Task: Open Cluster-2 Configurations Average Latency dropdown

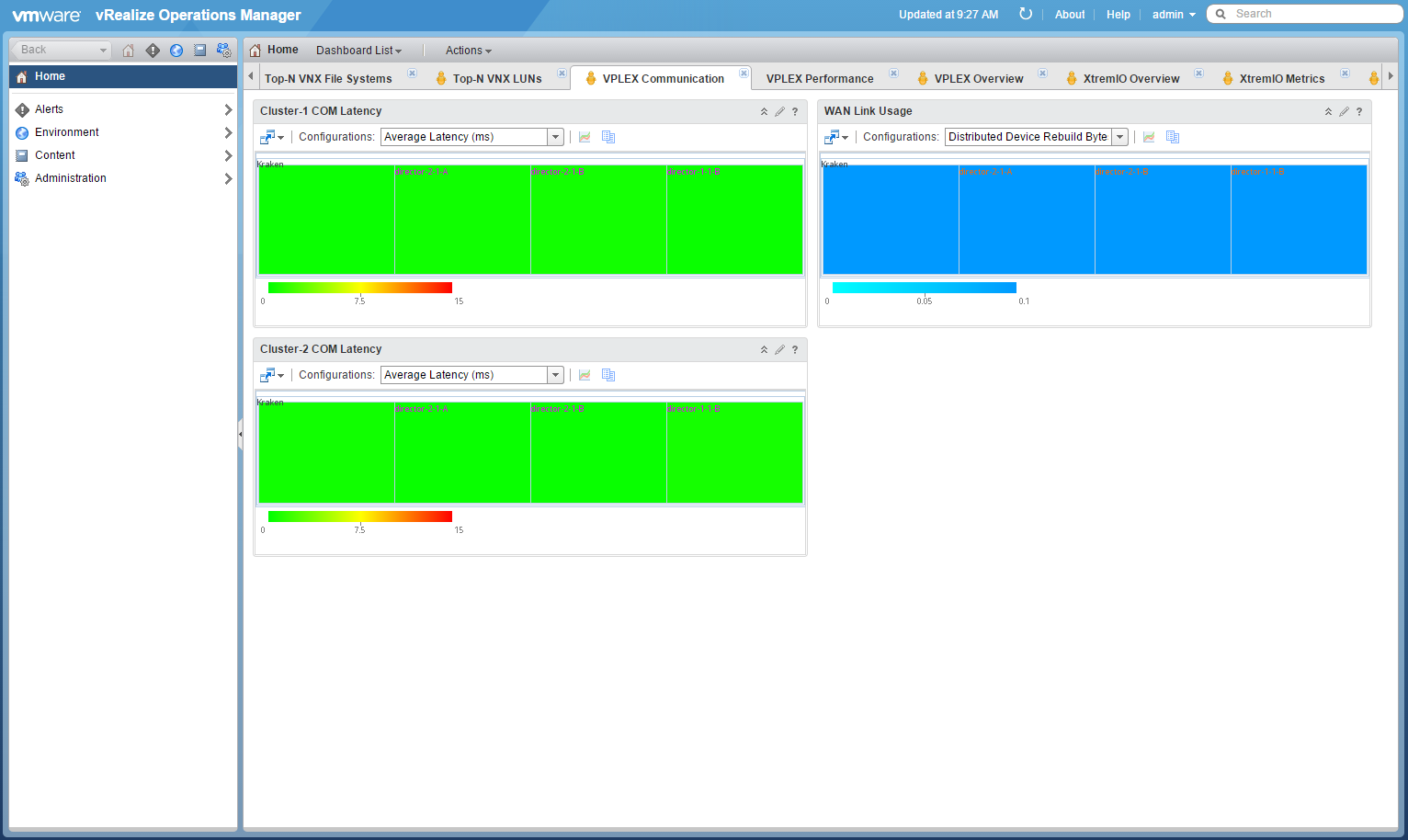Action: (x=555, y=375)
